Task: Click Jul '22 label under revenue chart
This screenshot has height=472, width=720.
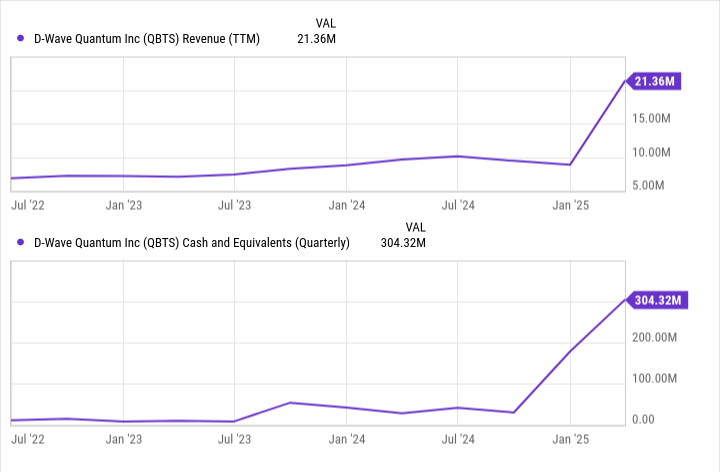Action: pyautogui.click(x=28, y=205)
